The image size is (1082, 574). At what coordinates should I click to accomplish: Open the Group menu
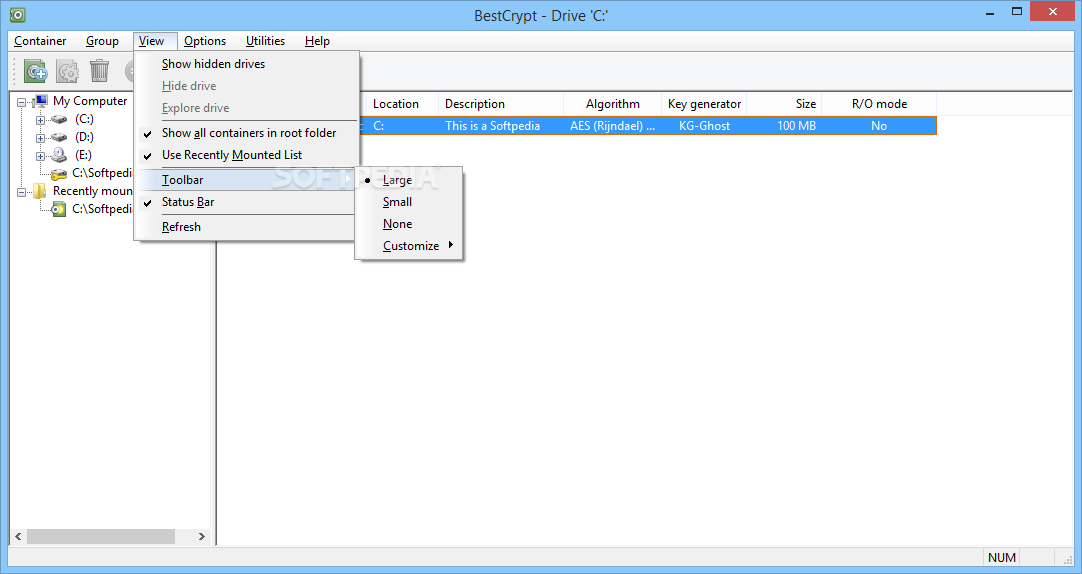(102, 41)
